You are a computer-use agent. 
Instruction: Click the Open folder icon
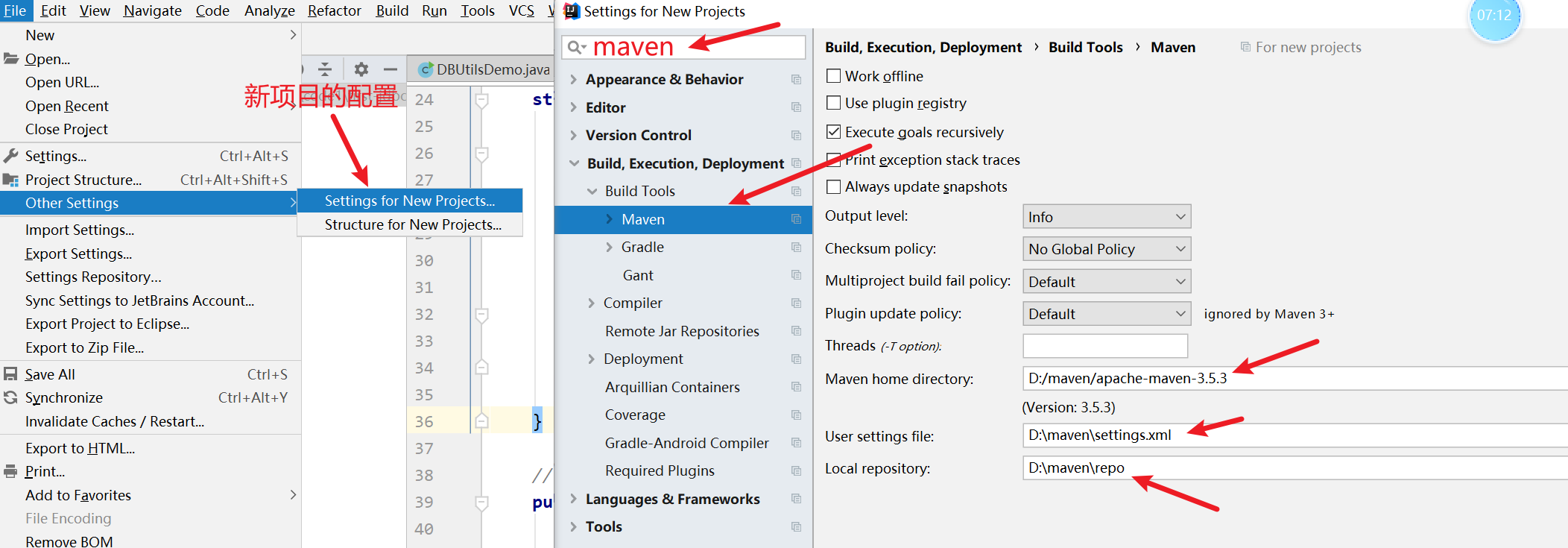(x=10, y=58)
